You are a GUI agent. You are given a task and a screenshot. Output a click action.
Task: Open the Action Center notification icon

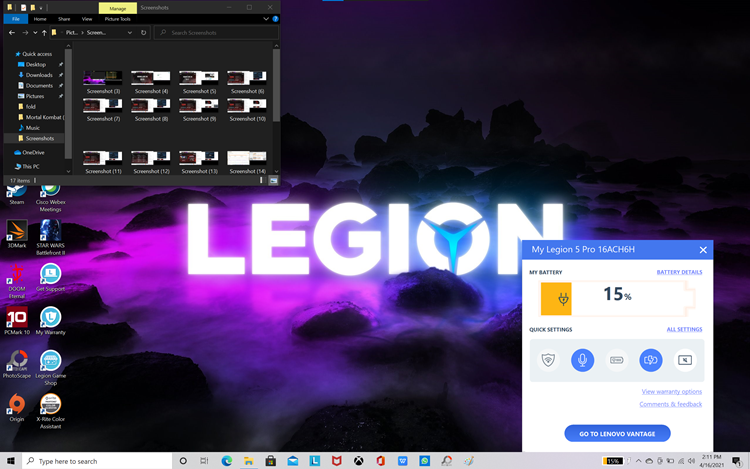(x=737, y=461)
